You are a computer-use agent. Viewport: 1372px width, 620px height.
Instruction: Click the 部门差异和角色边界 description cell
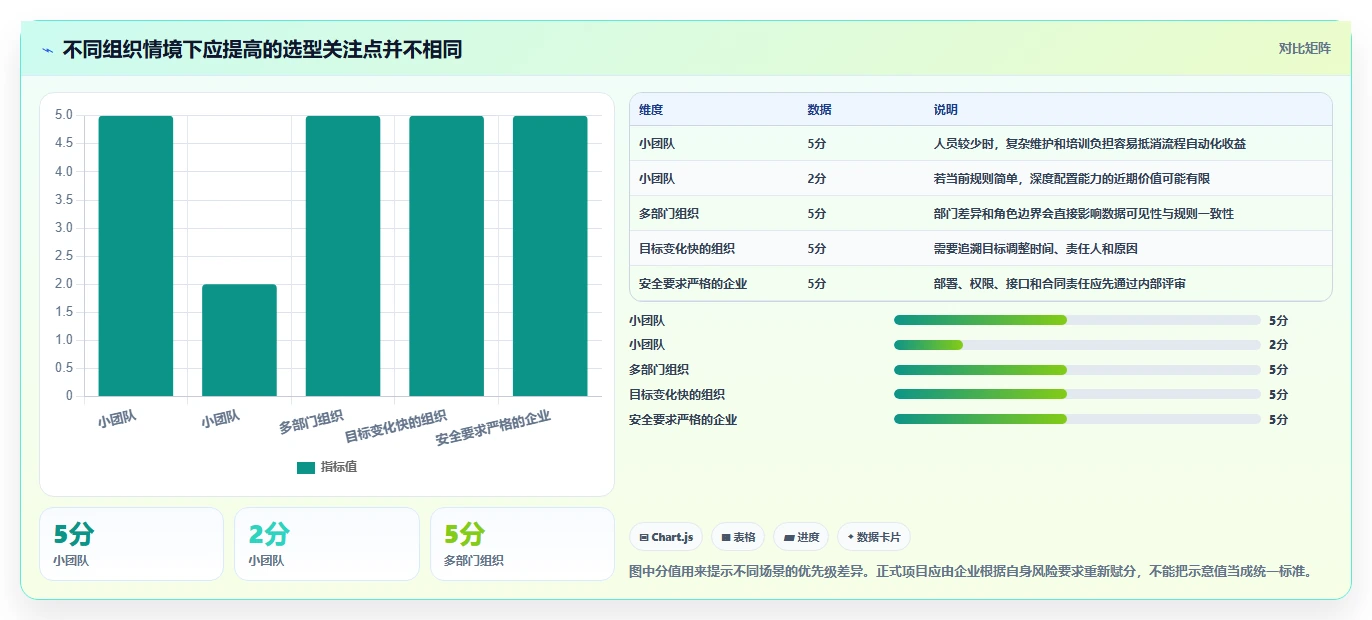1083,214
